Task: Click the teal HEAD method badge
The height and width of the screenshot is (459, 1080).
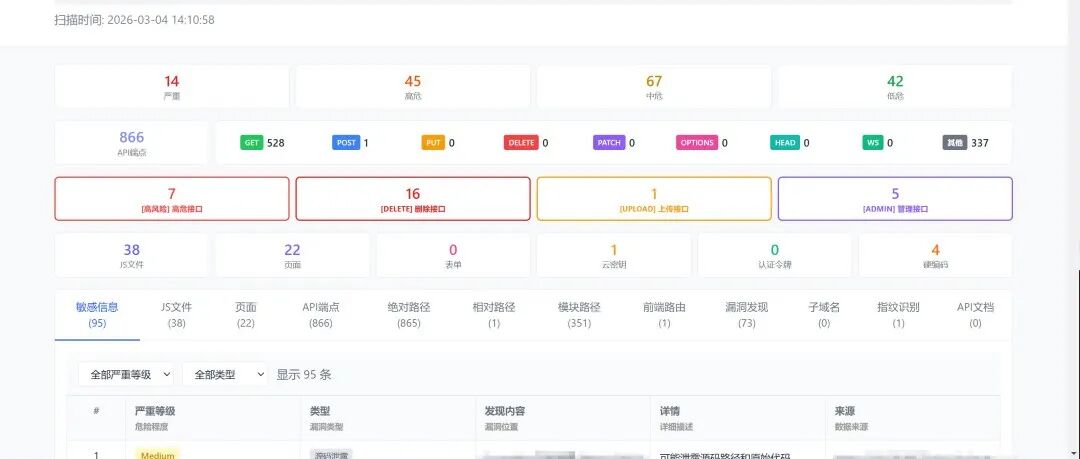Action: [785, 143]
